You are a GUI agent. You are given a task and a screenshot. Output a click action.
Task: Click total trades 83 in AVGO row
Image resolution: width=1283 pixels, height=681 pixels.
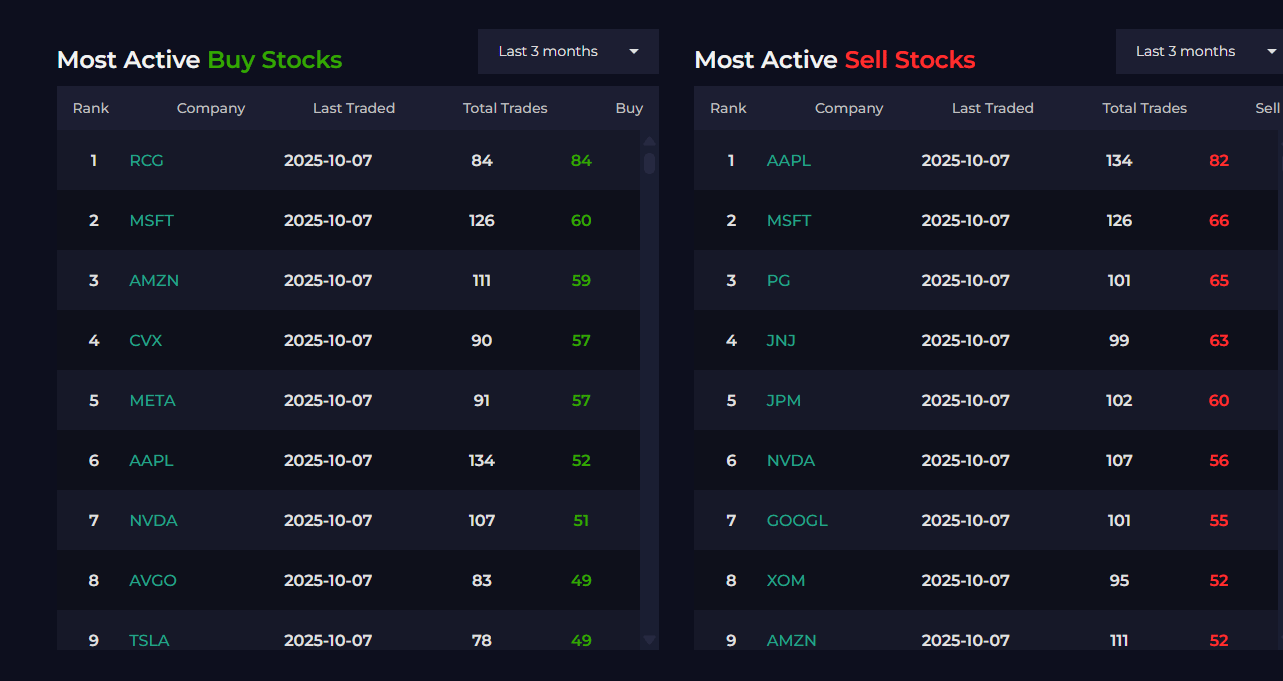click(482, 580)
